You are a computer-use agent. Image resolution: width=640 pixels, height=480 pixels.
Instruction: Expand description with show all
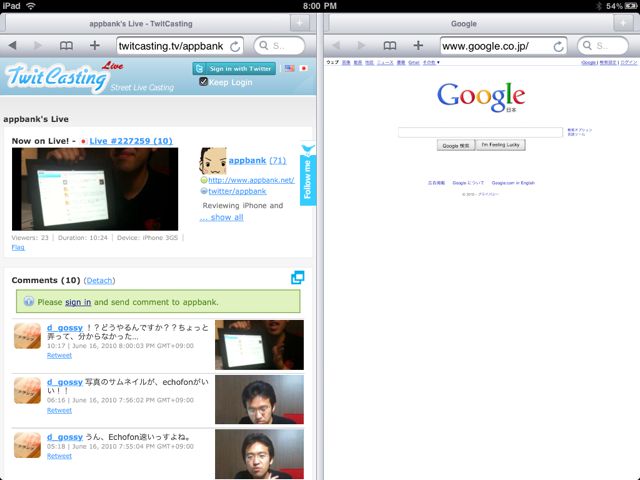[x=222, y=217]
